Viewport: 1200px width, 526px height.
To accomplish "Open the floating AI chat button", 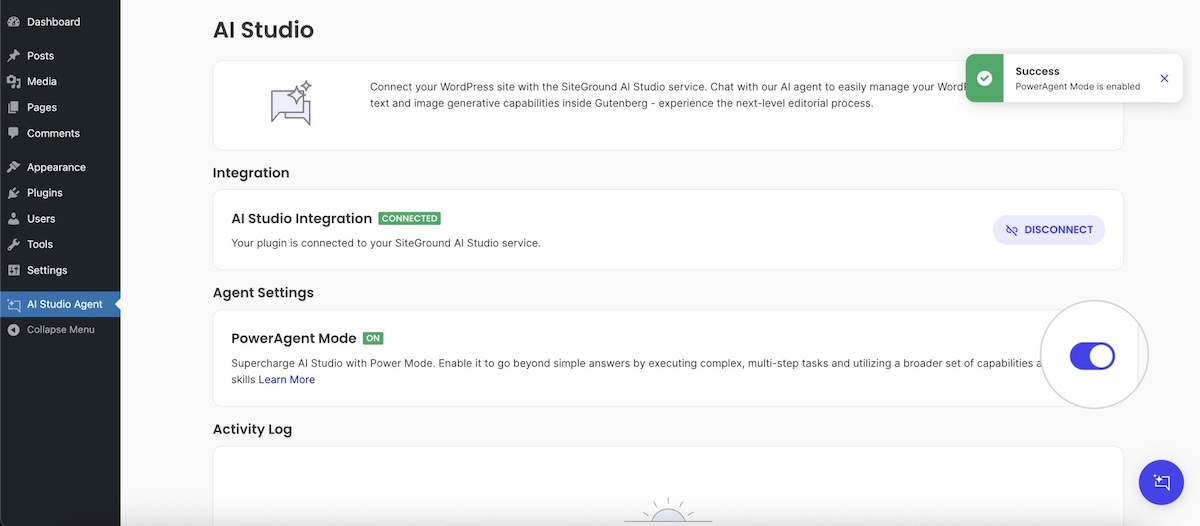I will 1161,482.
